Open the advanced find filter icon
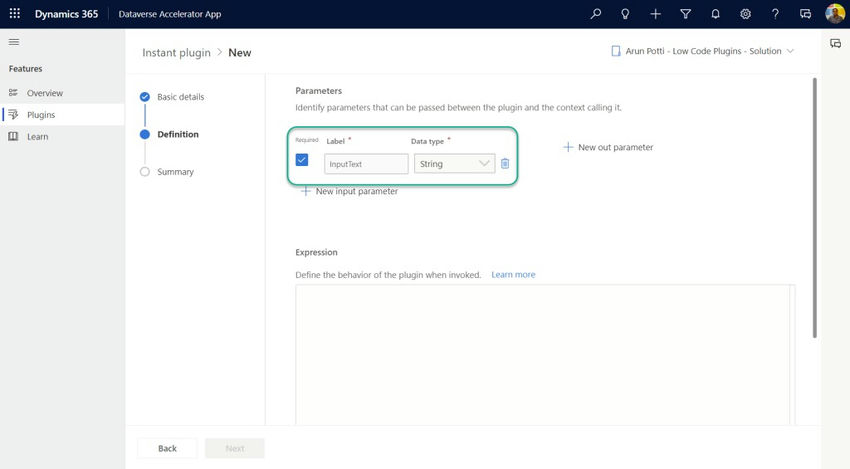 coord(685,14)
